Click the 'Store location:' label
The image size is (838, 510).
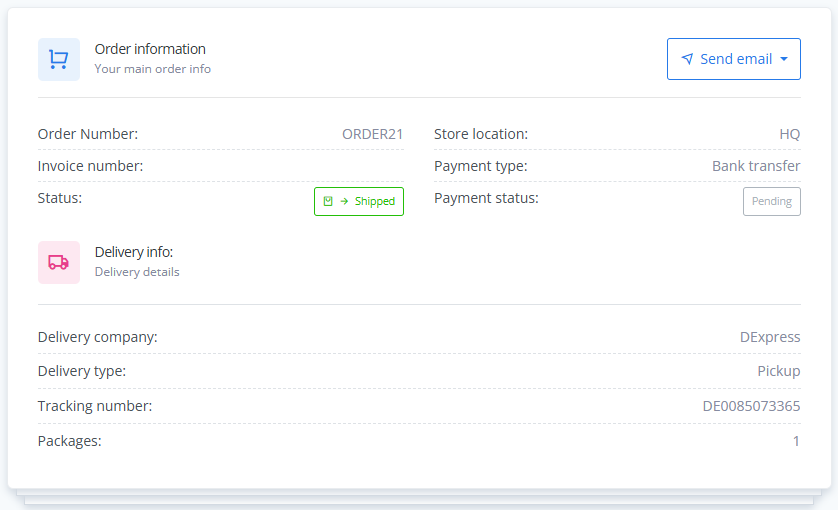pyautogui.click(x=481, y=134)
